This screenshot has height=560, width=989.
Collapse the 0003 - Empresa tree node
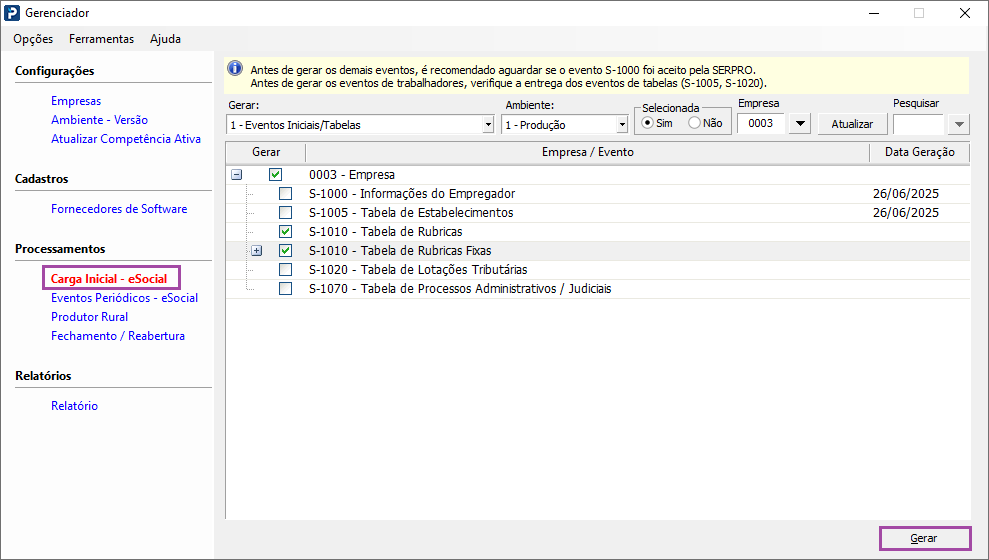(x=237, y=175)
